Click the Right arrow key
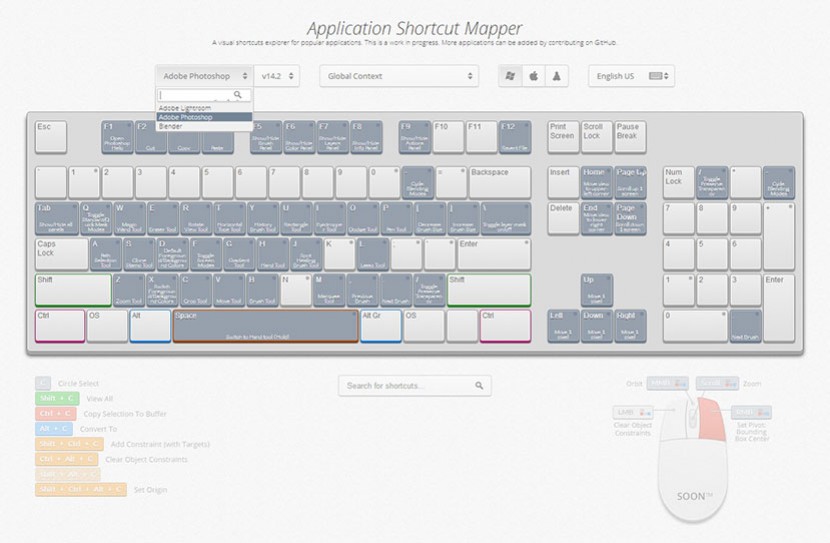Image resolution: width=830 pixels, height=543 pixels. (630, 326)
